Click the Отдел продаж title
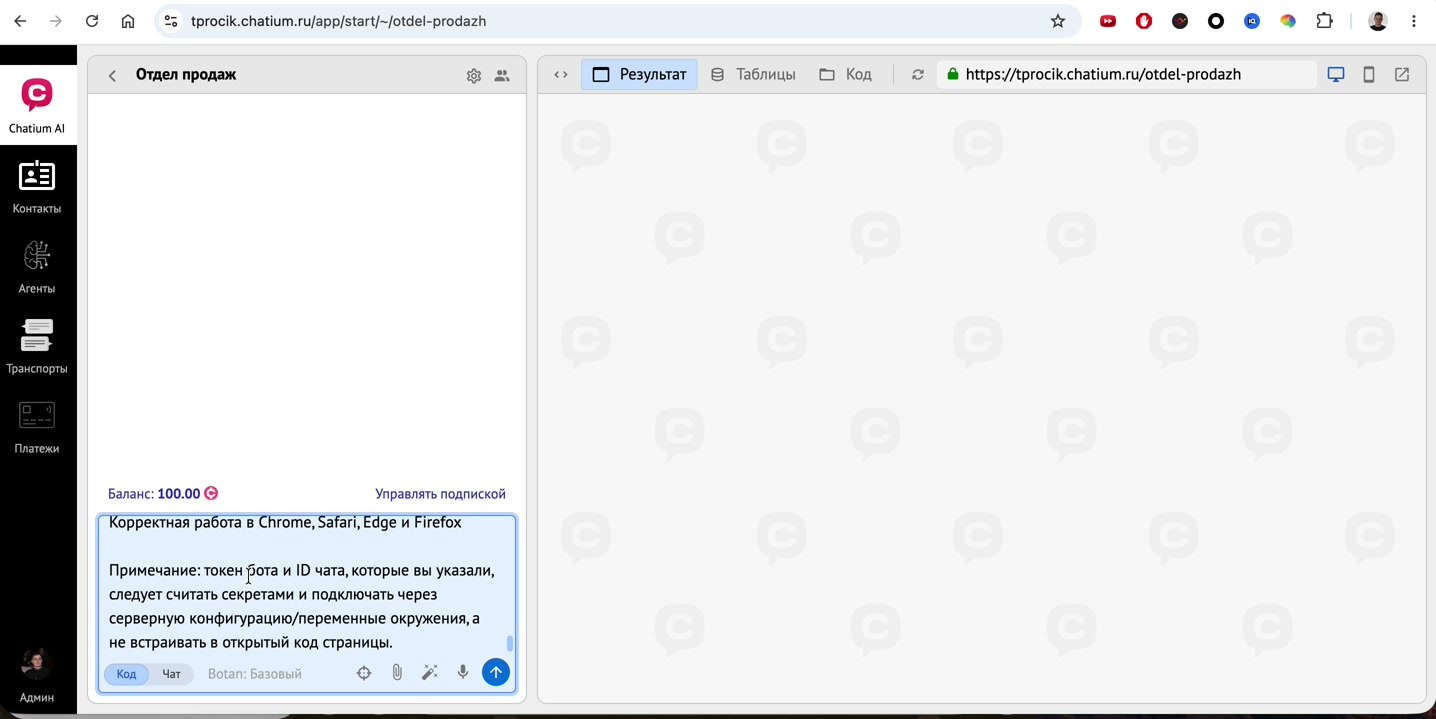This screenshot has height=719, width=1436. coord(186,75)
